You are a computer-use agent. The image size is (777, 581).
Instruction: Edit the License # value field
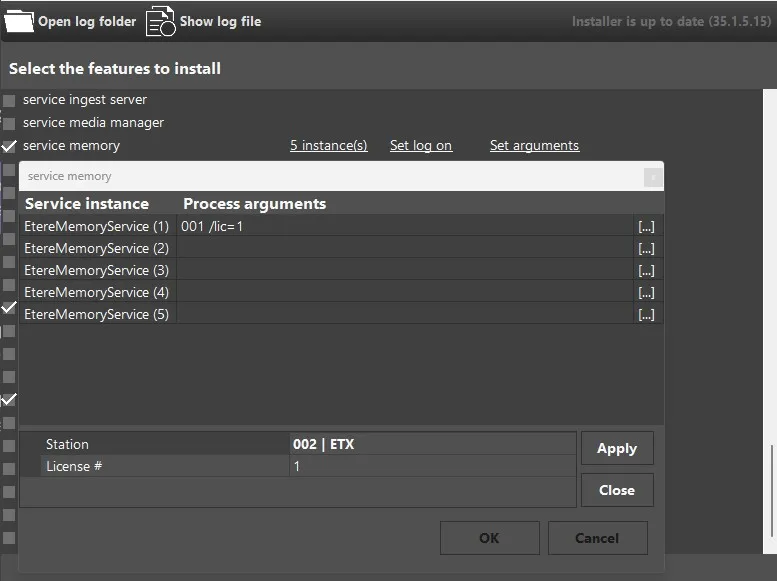(x=431, y=466)
